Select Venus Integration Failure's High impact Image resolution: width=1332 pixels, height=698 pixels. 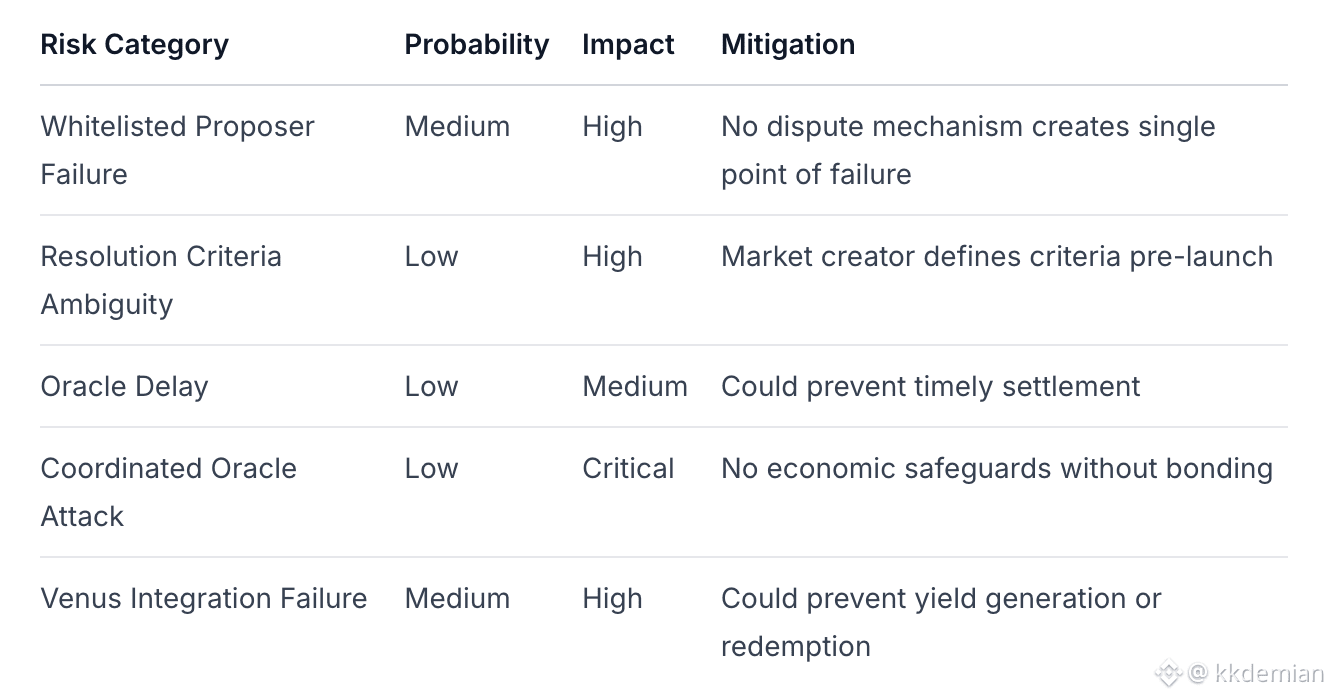(612, 599)
